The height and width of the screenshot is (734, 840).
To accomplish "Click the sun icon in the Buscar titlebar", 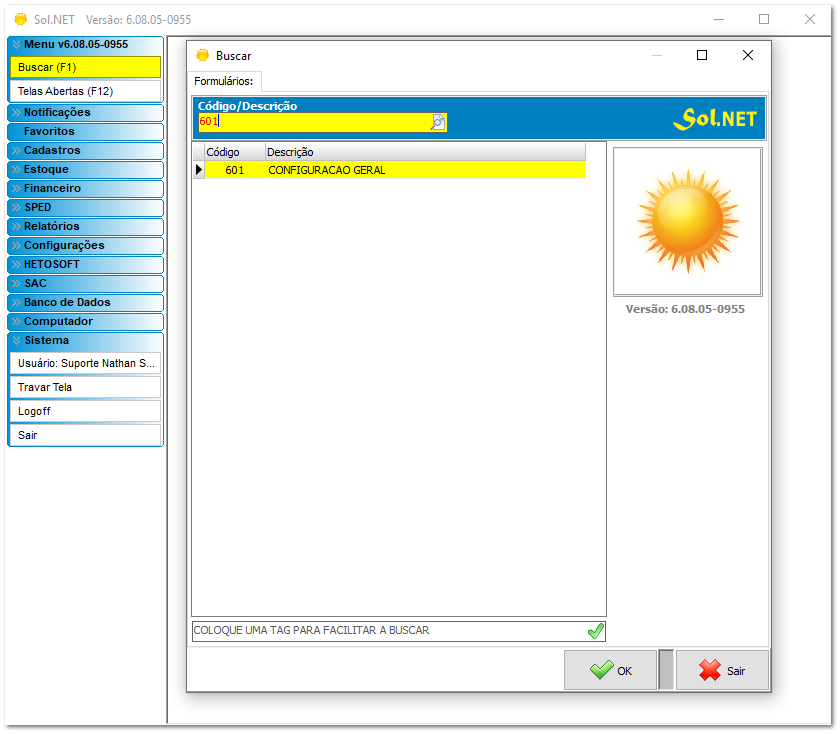I will click(203, 55).
